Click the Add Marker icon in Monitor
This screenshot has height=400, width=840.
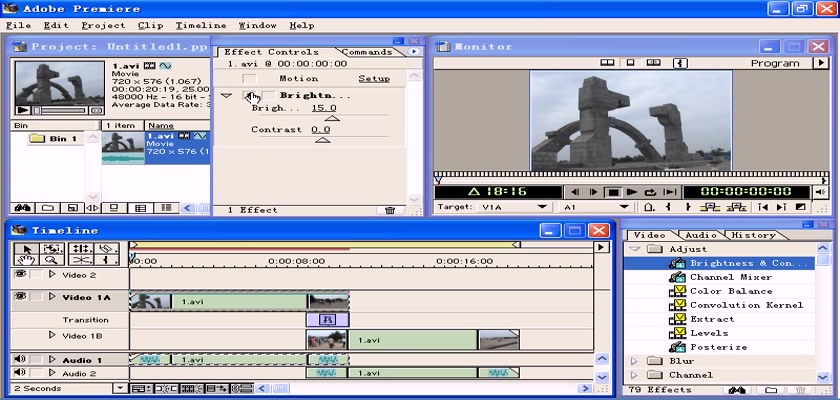[x=649, y=207]
